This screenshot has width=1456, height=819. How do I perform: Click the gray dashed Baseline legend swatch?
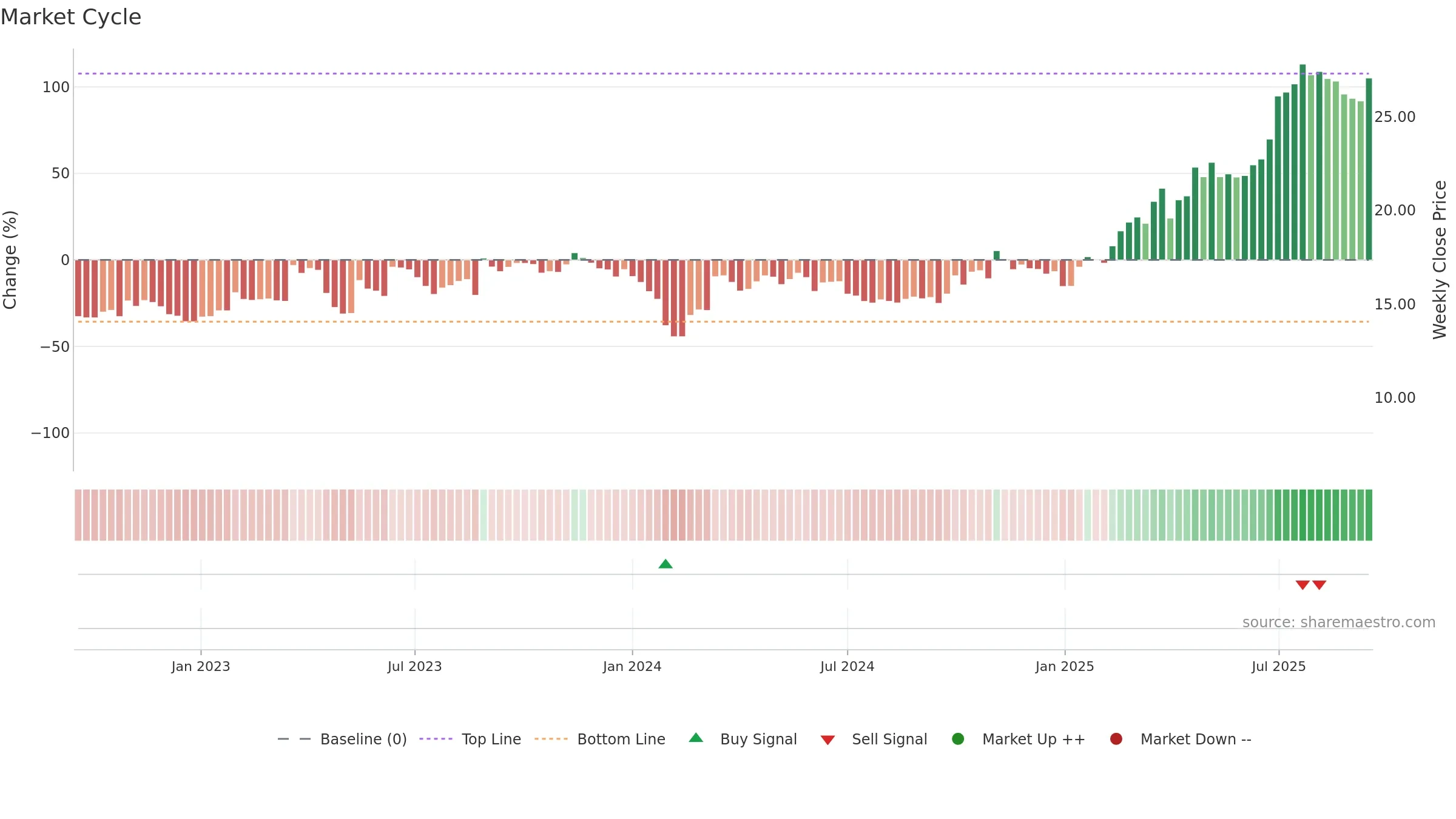pos(294,739)
